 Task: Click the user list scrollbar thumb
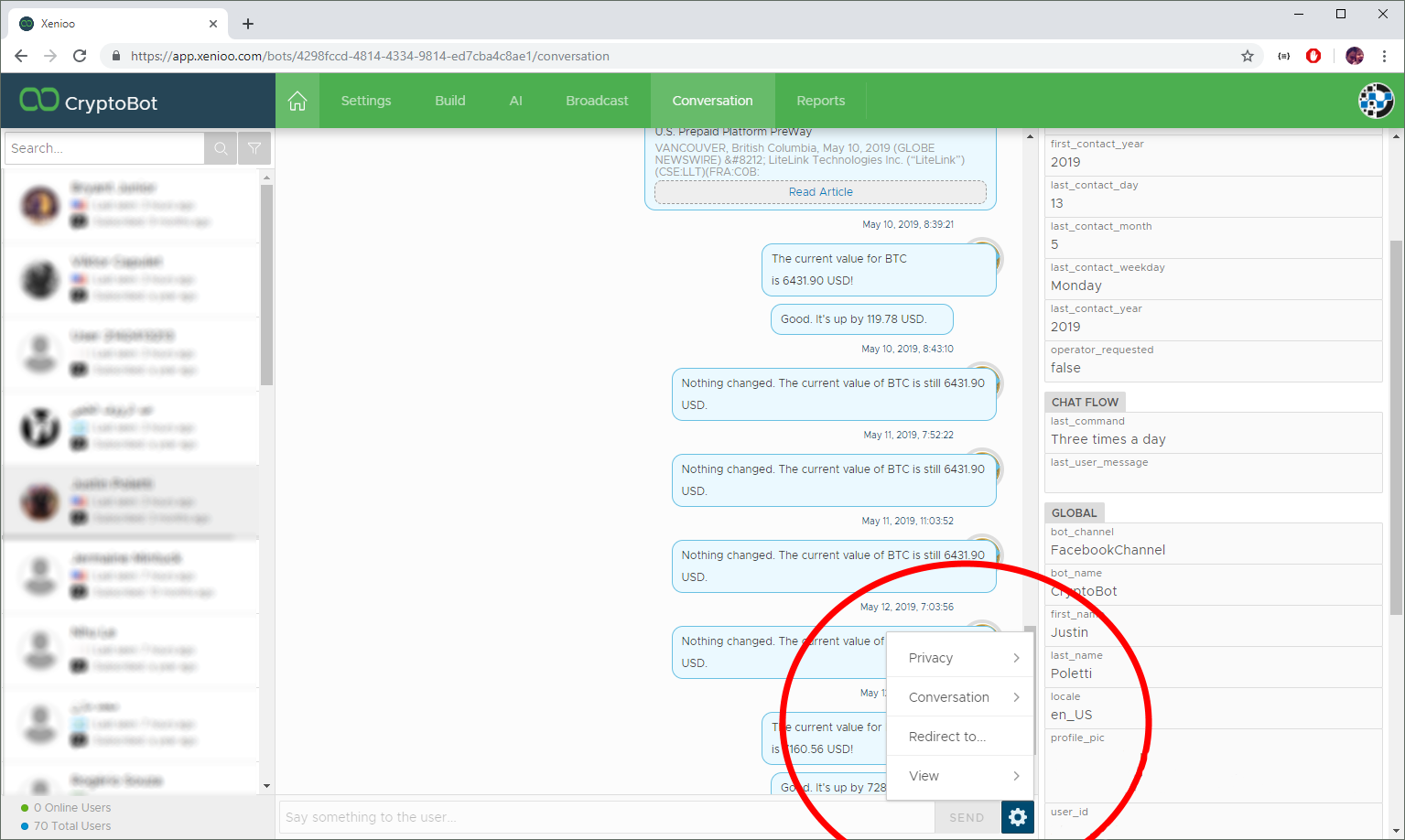[x=266, y=284]
